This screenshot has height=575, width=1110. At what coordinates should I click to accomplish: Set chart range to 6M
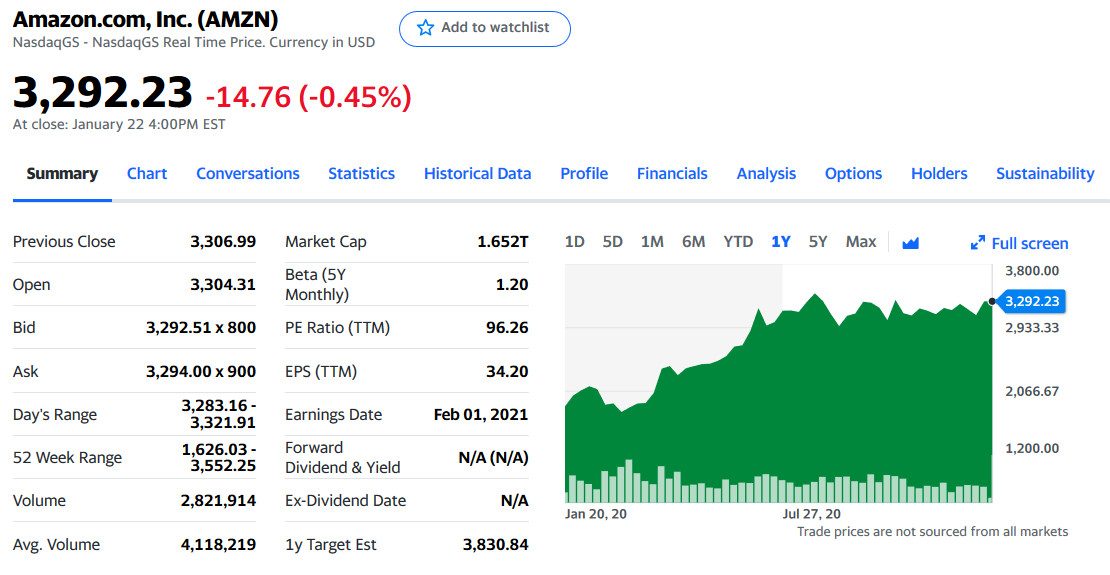tap(694, 241)
